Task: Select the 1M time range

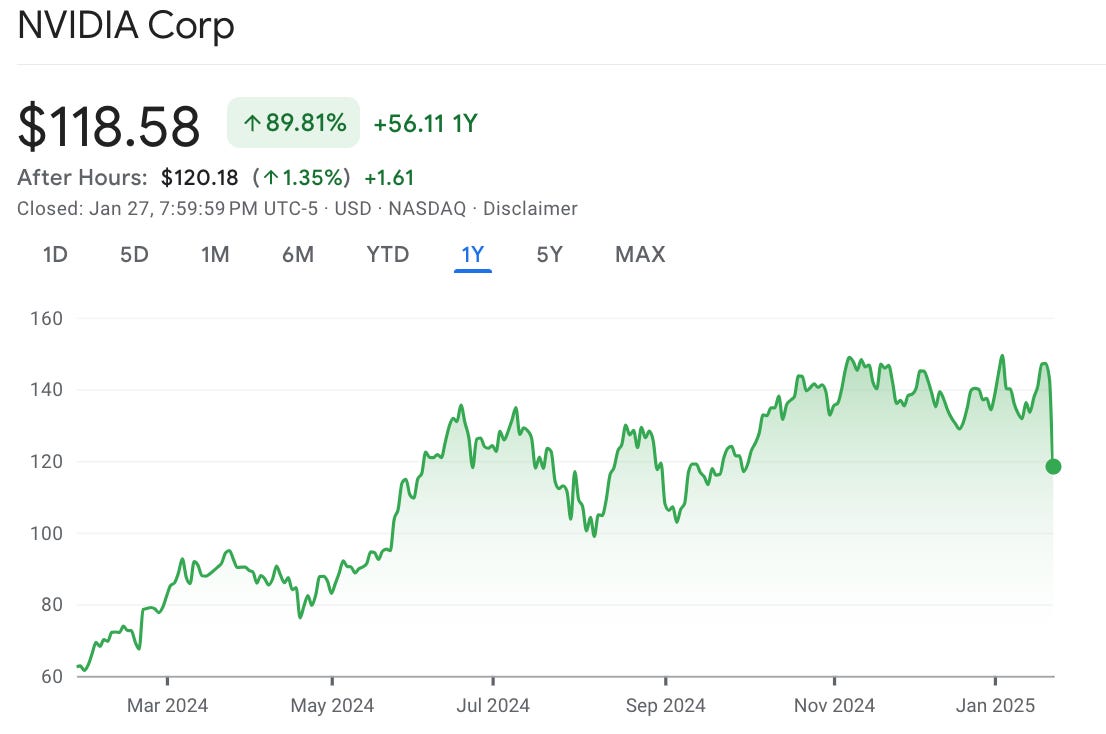Action: pos(215,255)
